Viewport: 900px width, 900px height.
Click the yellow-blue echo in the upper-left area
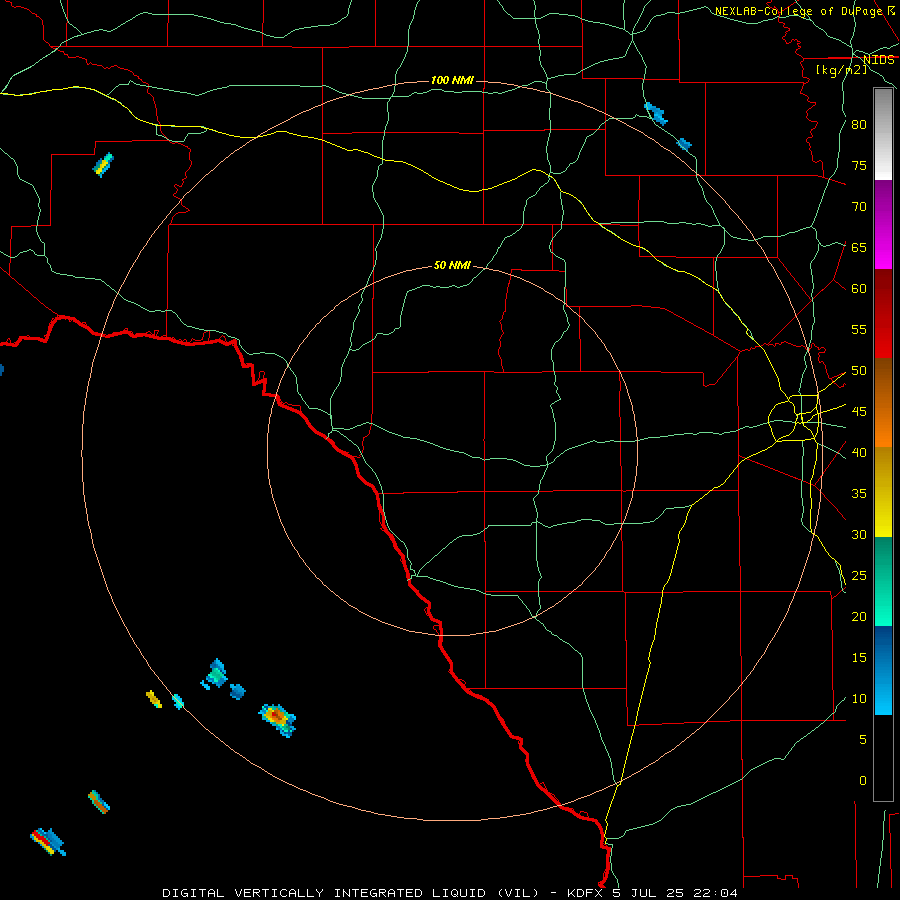[x=103, y=165]
